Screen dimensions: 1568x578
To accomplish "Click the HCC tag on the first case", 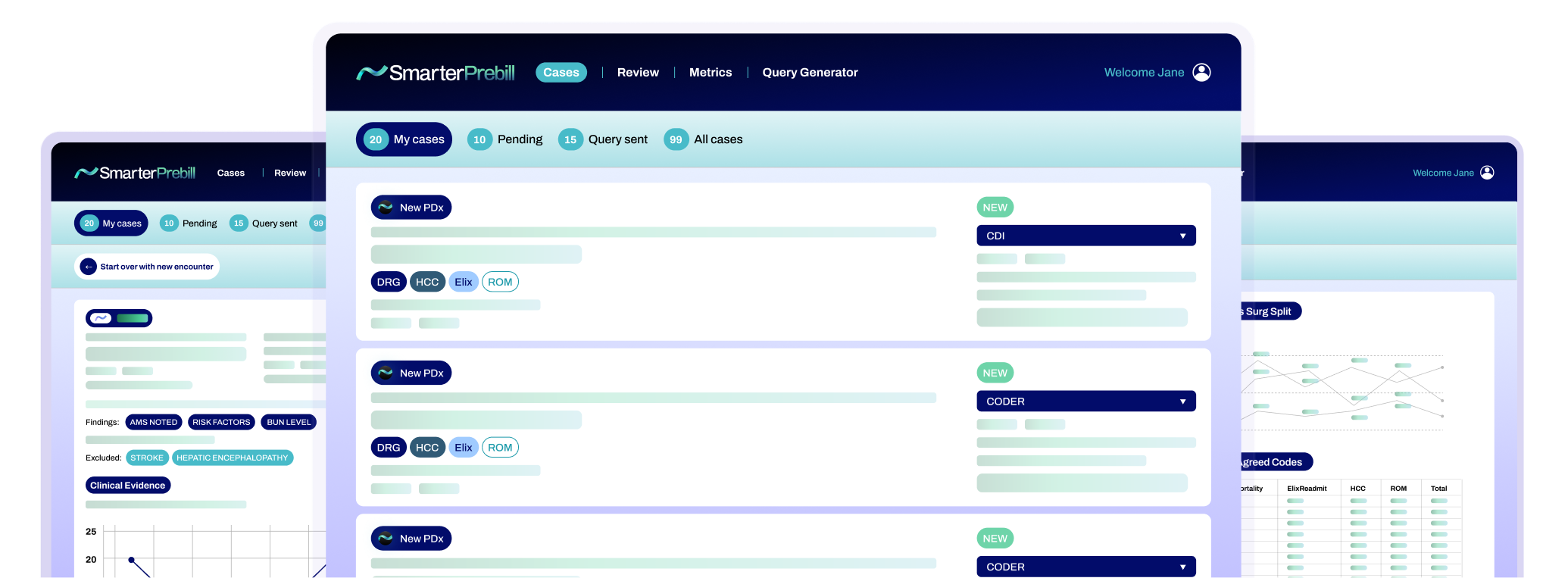I will coord(427,282).
